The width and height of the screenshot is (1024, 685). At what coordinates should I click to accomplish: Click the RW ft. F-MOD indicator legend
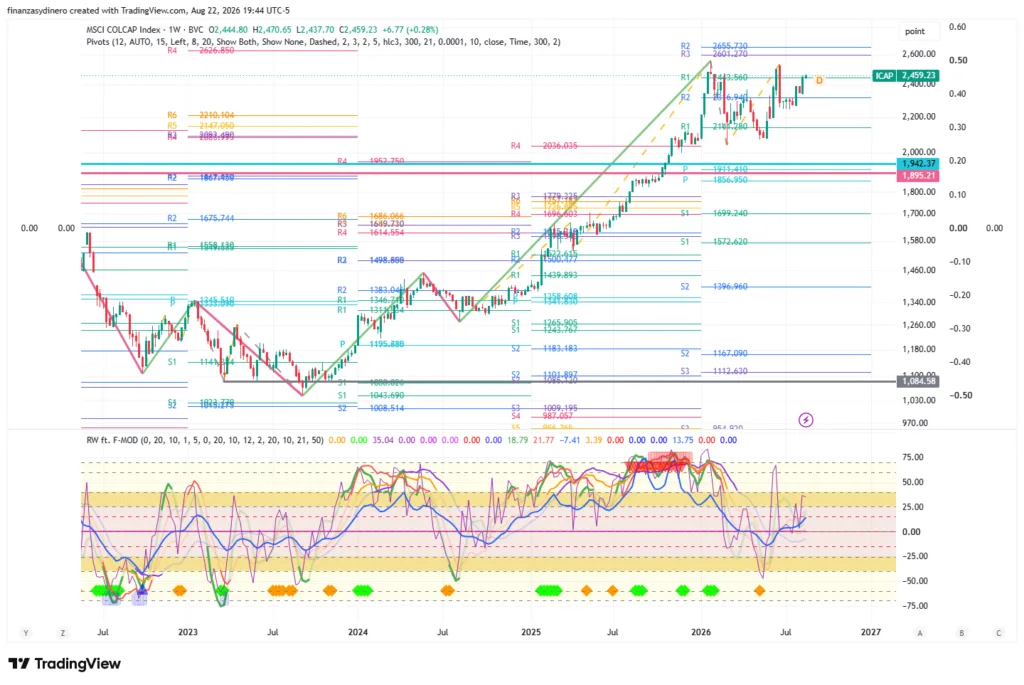pyautogui.click(x=204, y=440)
